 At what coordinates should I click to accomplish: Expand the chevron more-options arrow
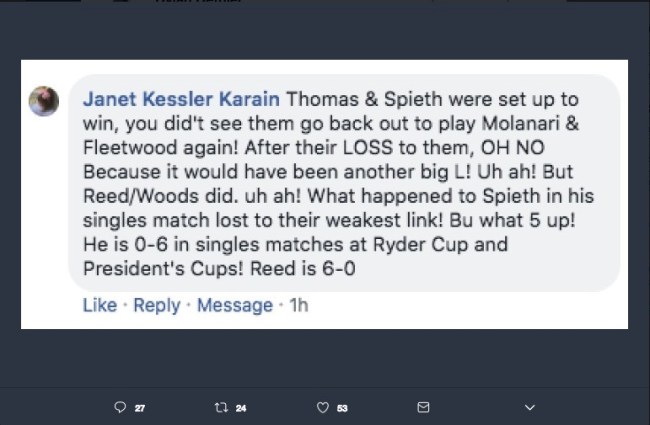[x=529, y=407]
